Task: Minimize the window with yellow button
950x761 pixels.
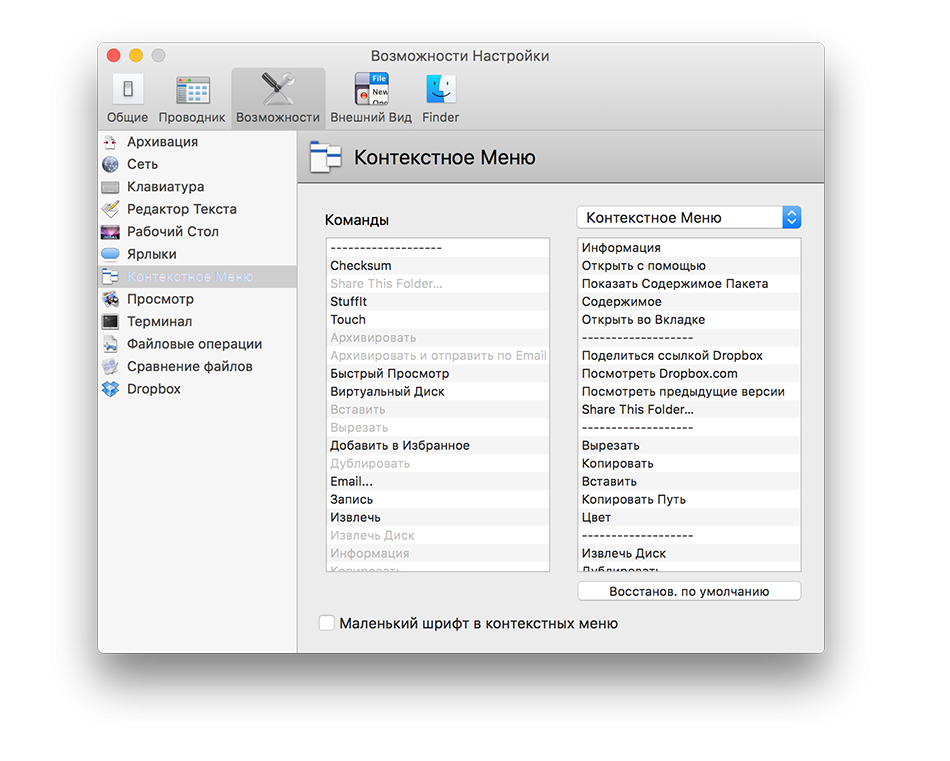Action: click(x=136, y=55)
